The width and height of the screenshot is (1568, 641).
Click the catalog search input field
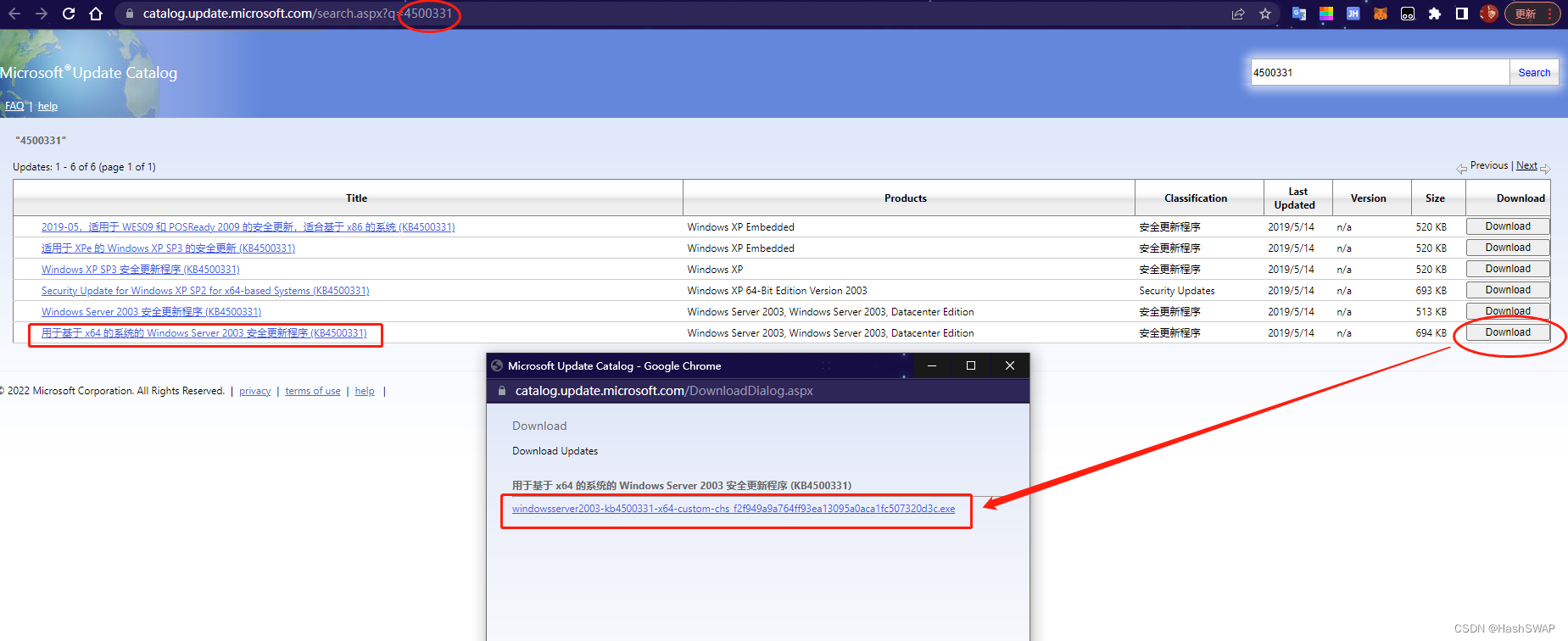(x=1380, y=72)
